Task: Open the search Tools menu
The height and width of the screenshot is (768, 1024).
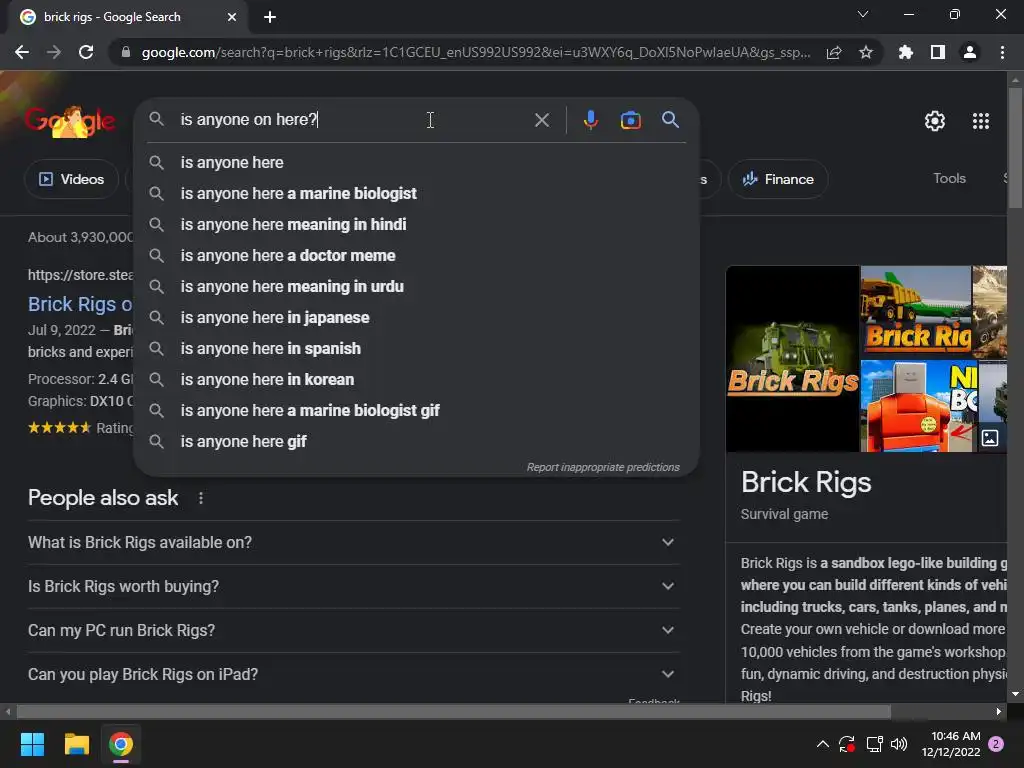Action: pos(949,178)
